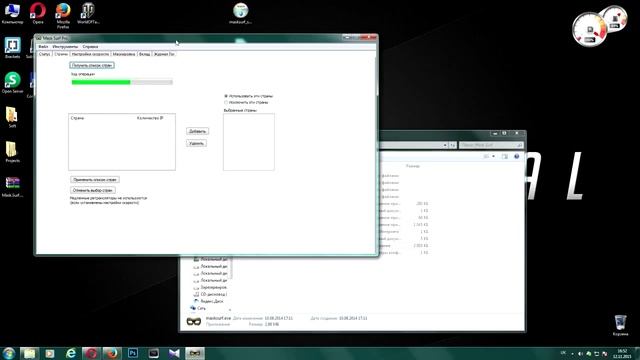
Task: Switch to Opera on the taskbar
Action: click(91, 353)
